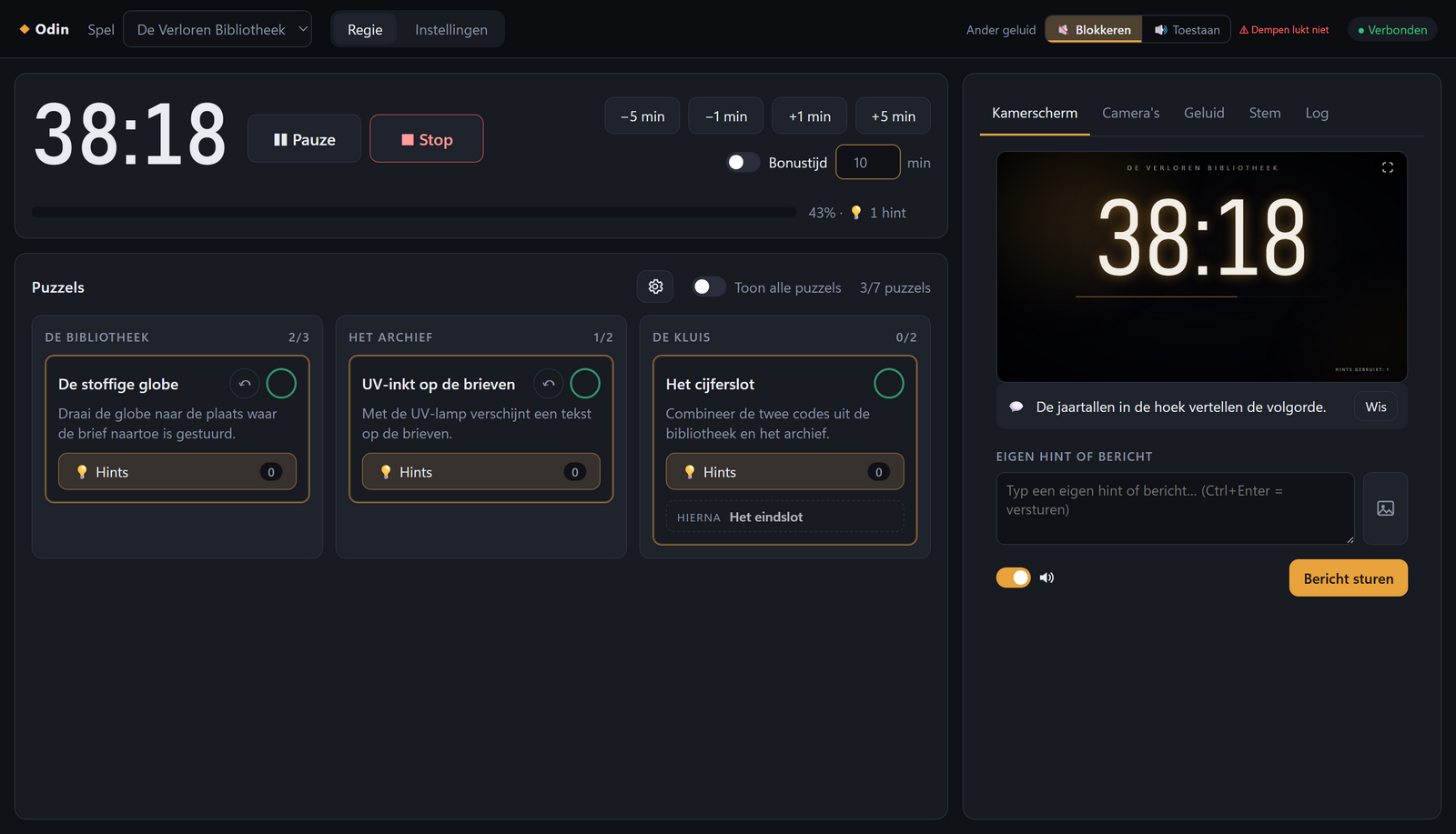The image size is (1456, 834).
Task: Clear the displayed hint with Wis
Action: [1376, 407]
